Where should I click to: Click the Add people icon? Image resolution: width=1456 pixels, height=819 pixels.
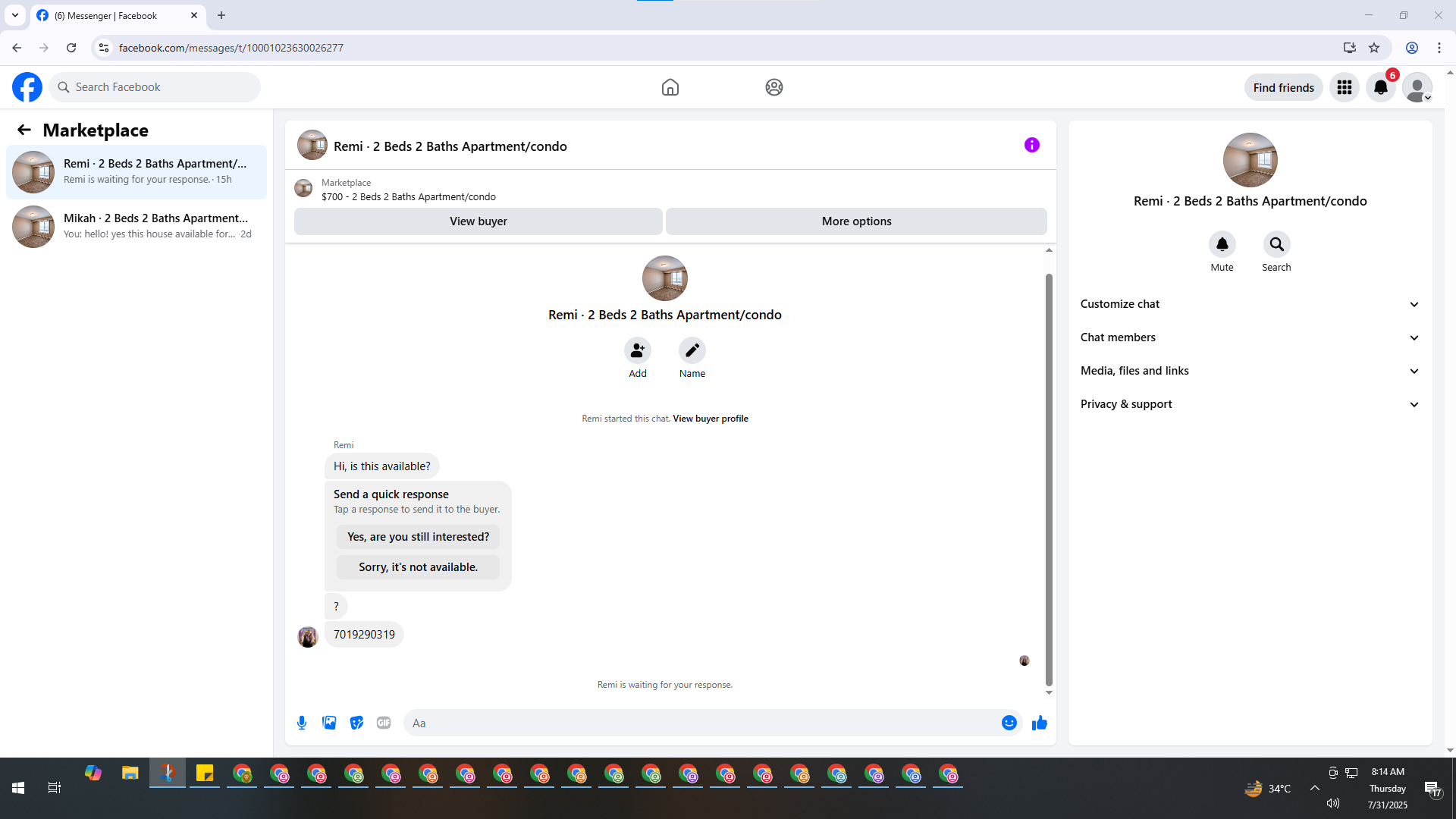tap(637, 350)
